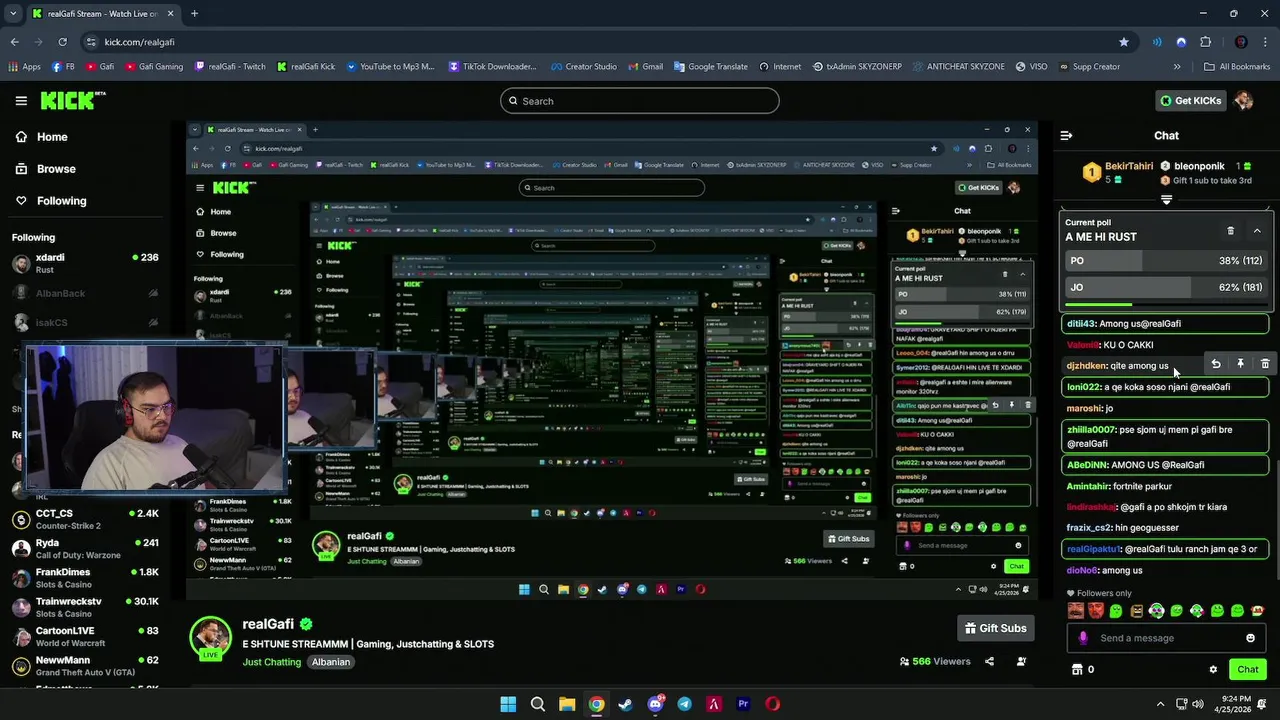Image resolution: width=1280 pixels, height=720 pixels.
Task: Open the chat shop icon
Action: [x=1077, y=669]
